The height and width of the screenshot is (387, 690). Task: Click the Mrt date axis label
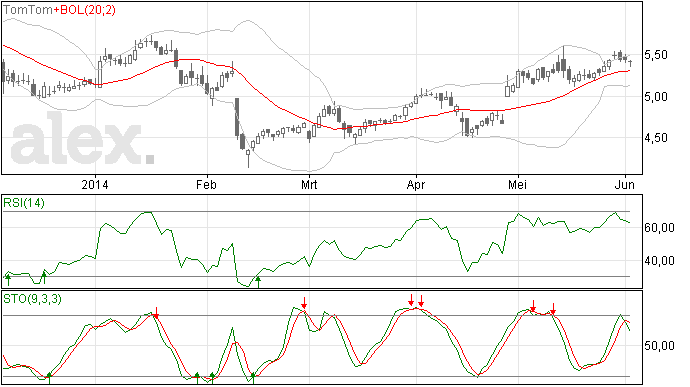309,184
